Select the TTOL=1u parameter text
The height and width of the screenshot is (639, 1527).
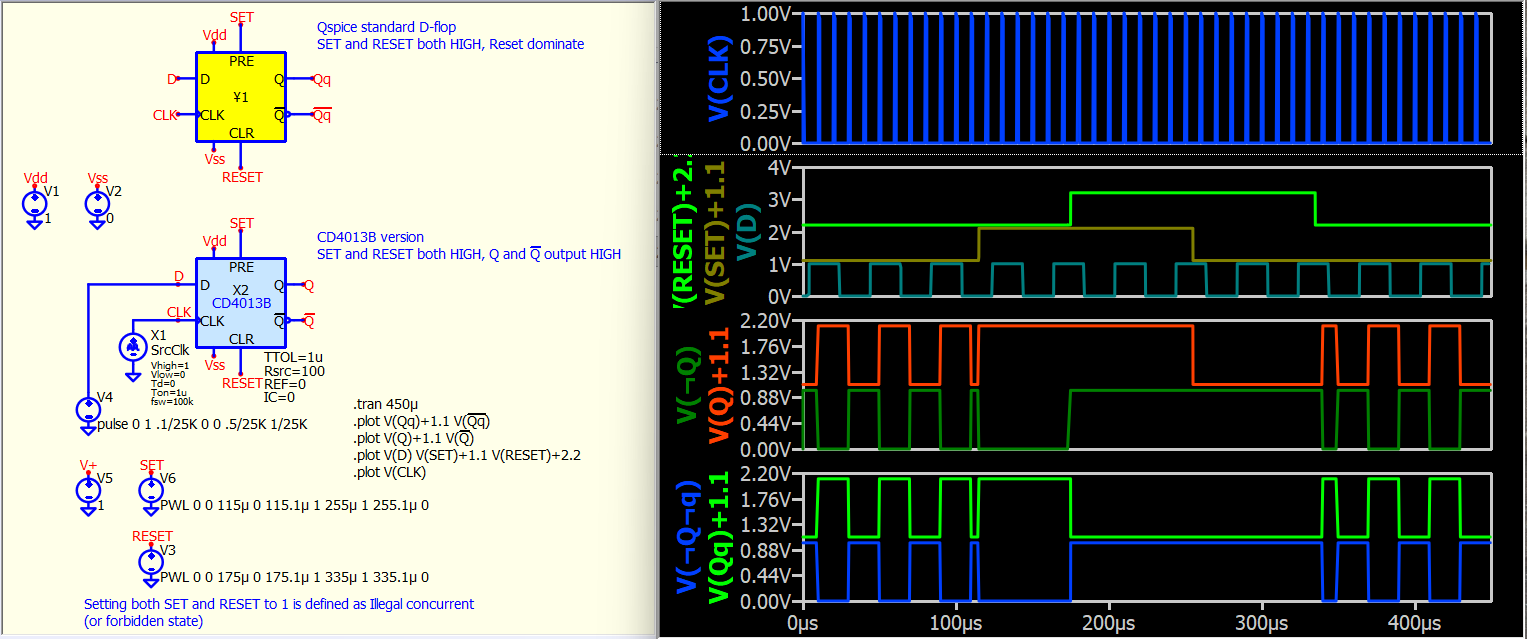[x=293, y=356]
